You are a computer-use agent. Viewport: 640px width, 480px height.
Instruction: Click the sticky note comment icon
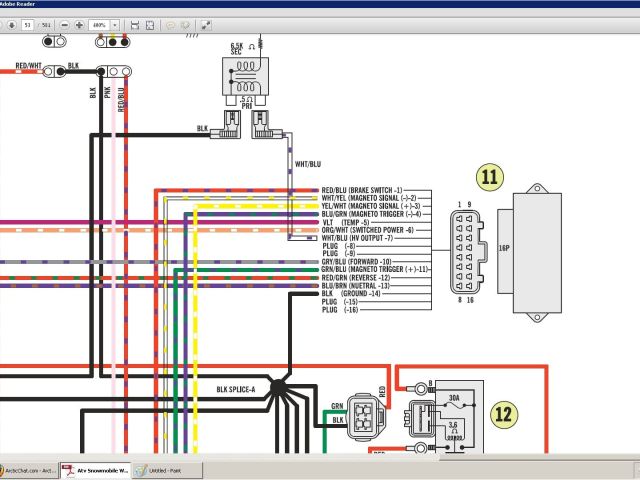click(x=170, y=23)
